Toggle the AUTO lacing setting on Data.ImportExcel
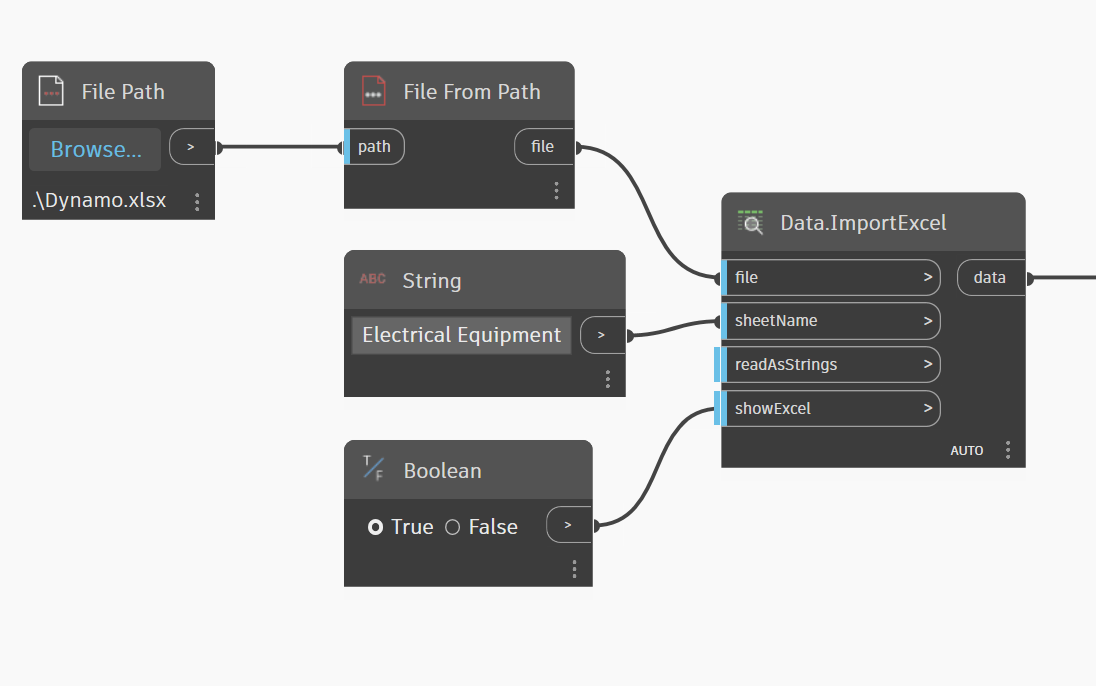 pos(967,450)
